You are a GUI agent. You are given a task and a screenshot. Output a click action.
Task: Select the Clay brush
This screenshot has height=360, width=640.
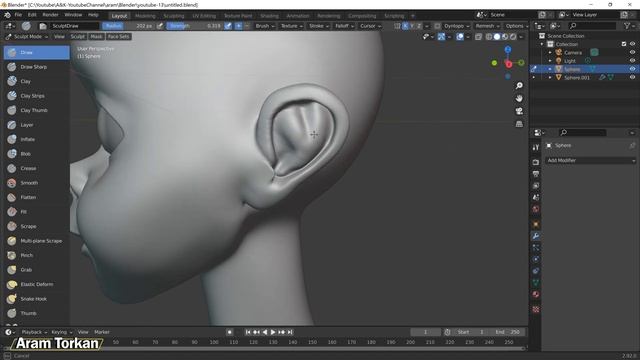pyautogui.click(x=36, y=81)
